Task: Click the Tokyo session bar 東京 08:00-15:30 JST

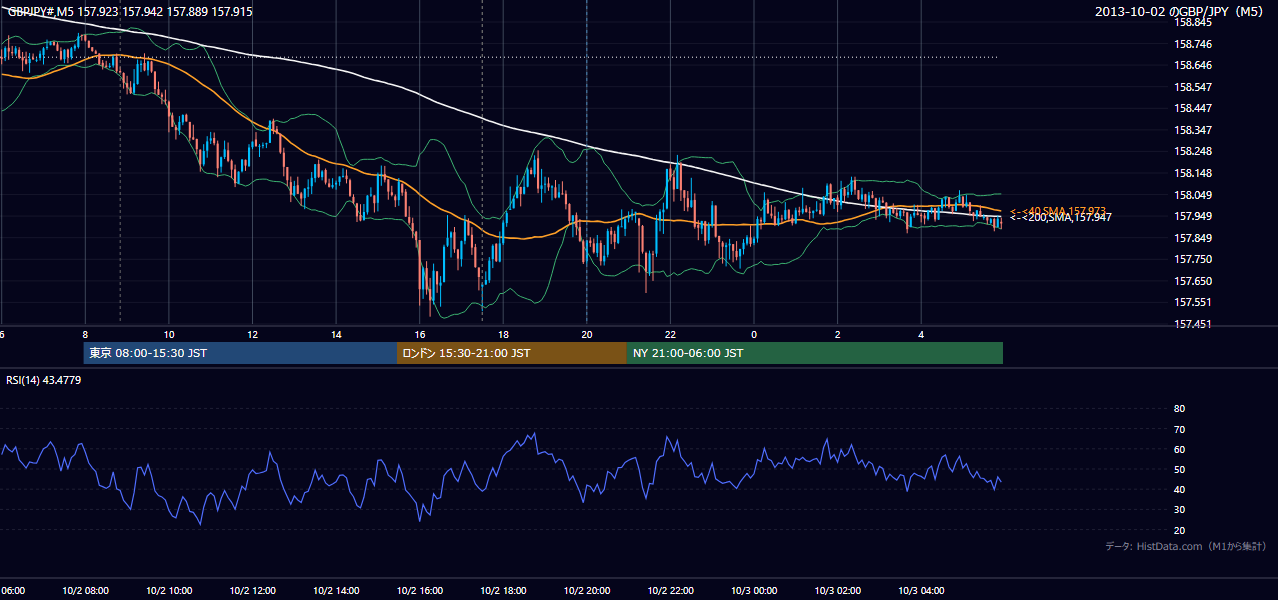Action: (241, 353)
